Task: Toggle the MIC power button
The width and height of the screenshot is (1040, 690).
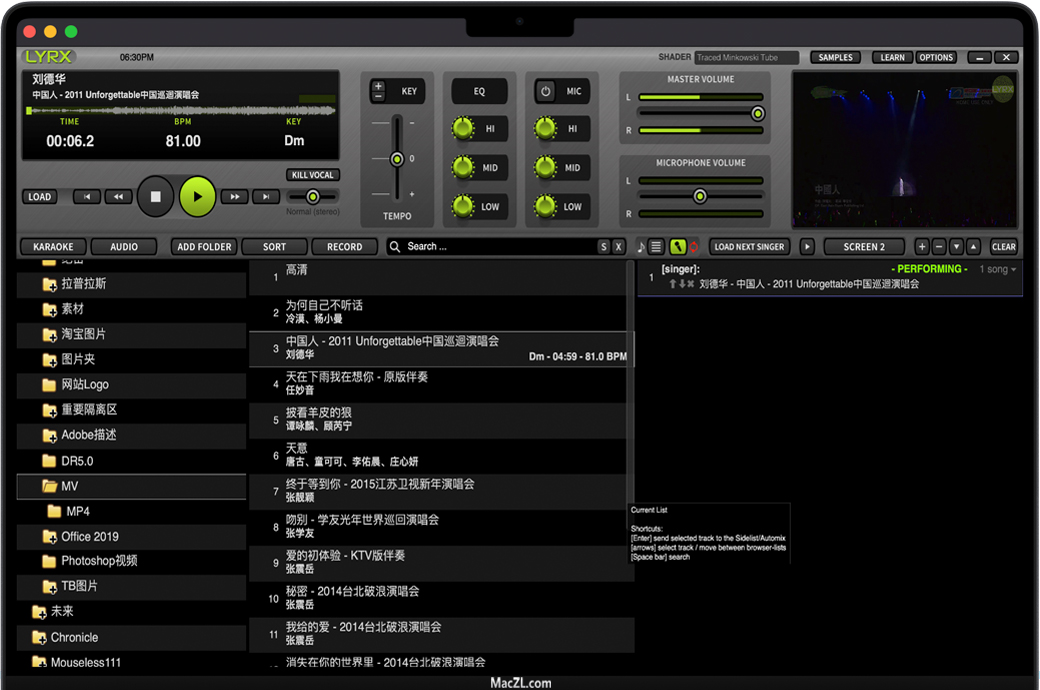Action: [546, 91]
